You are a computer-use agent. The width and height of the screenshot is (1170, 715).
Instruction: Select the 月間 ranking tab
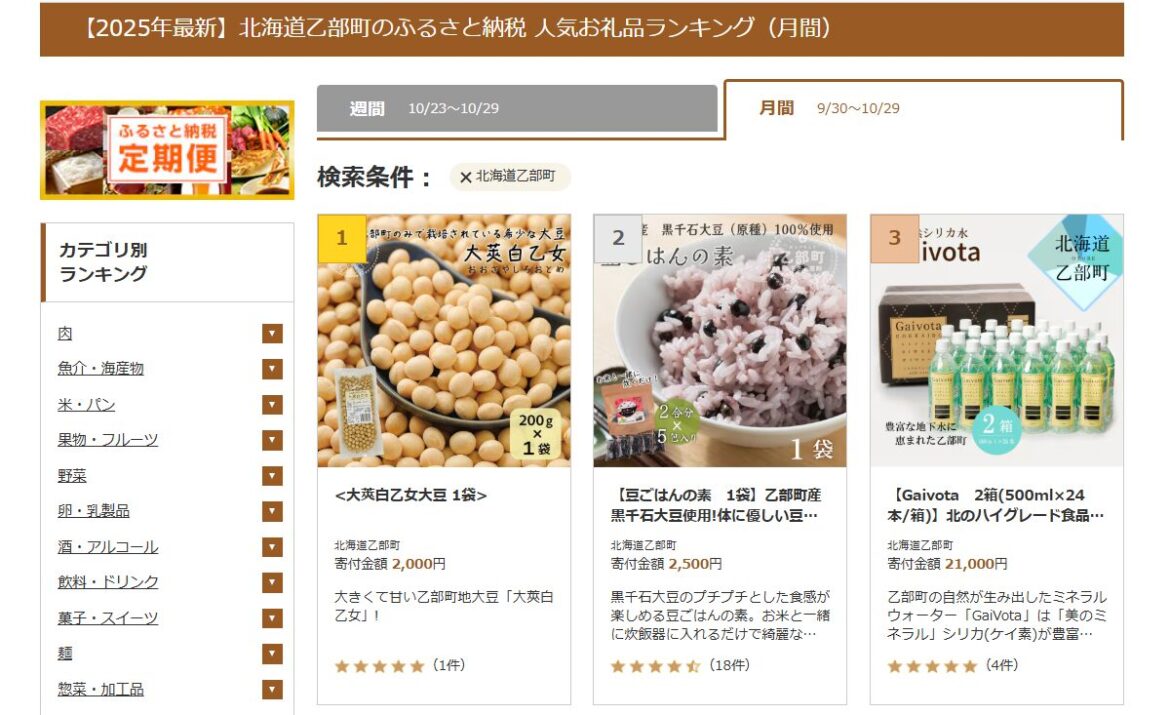point(924,109)
